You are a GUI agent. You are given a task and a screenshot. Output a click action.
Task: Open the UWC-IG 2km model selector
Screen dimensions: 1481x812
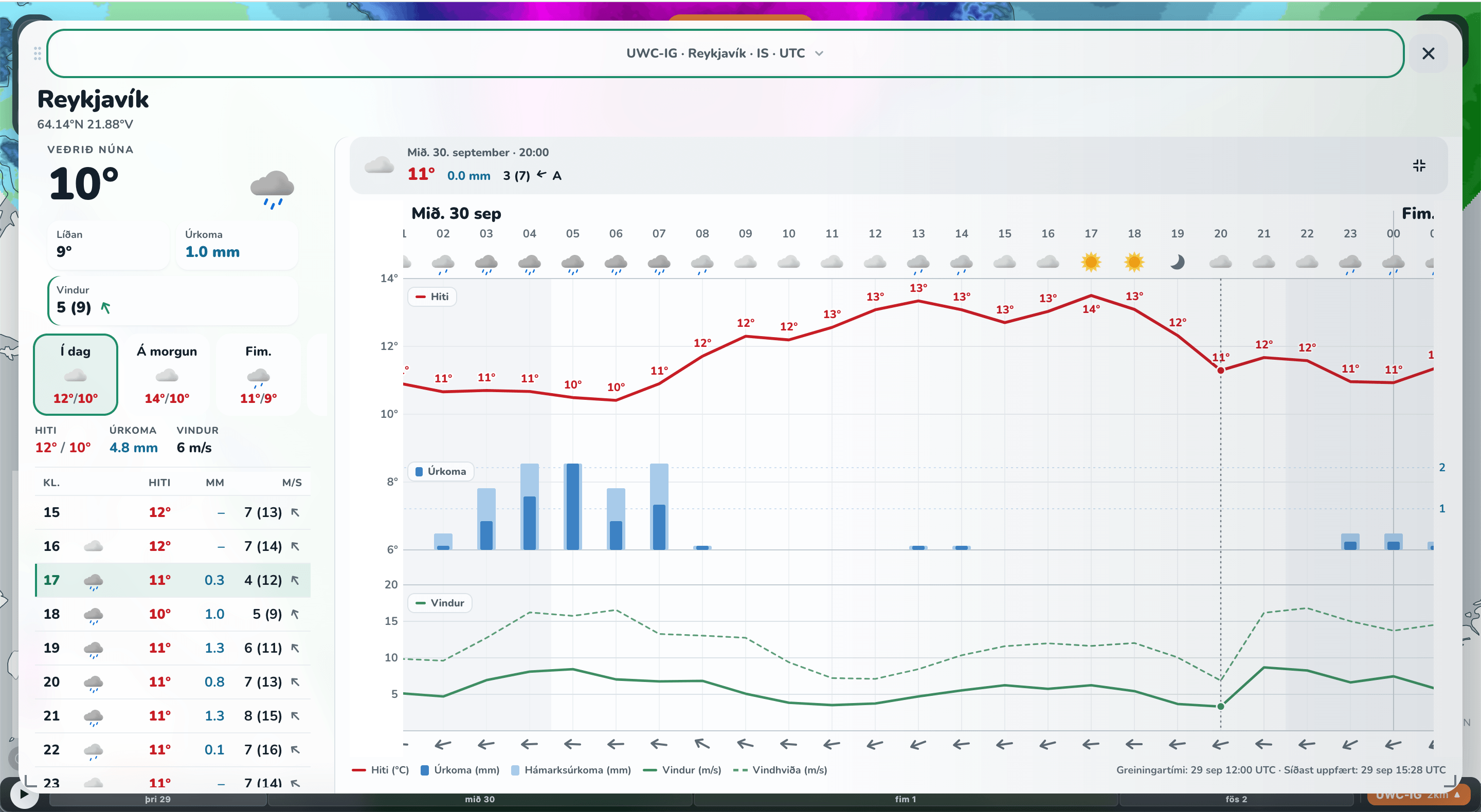pos(1418,796)
